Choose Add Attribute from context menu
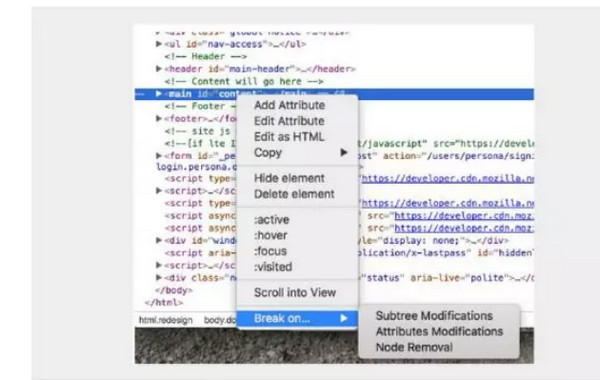Image resolution: width=600 pixels, height=380 pixels. [289, 105]
